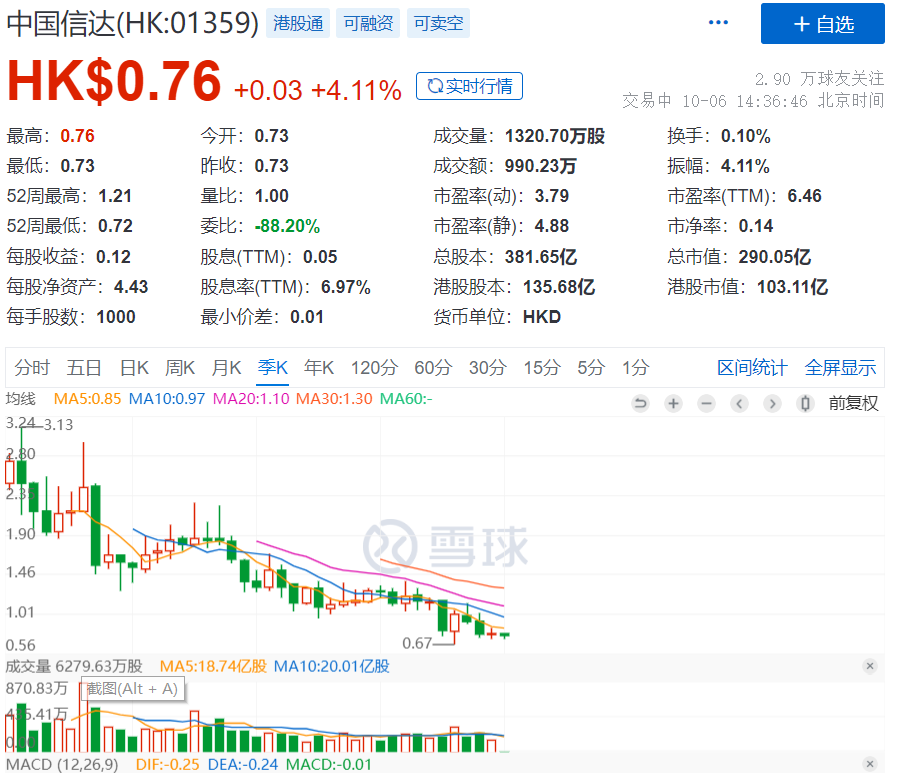
Task: Click the MA10:0.97 moving average label
Action: pyautogui.click(x=167, y=399)
